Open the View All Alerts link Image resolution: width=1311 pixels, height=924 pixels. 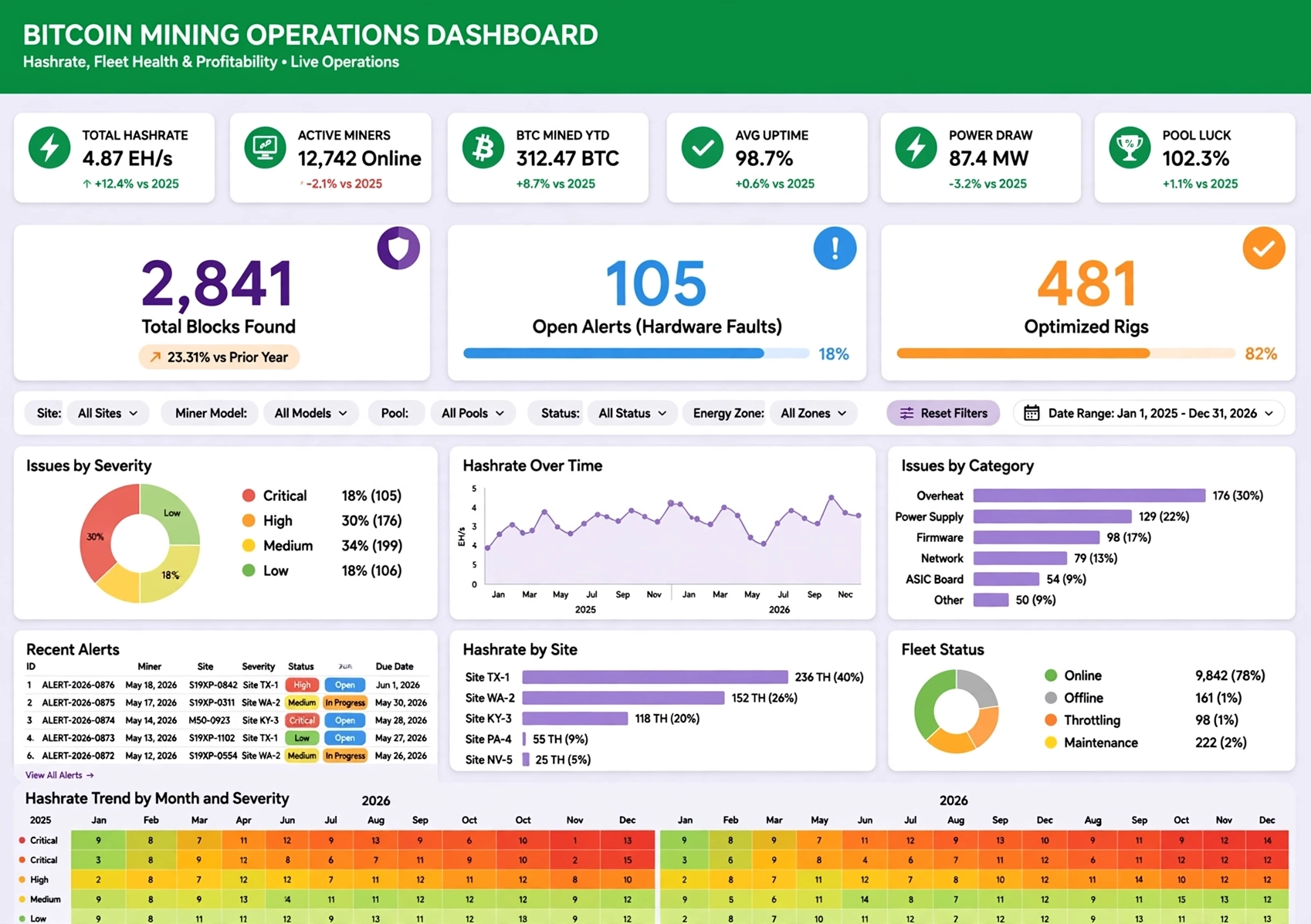coord(59,775)
